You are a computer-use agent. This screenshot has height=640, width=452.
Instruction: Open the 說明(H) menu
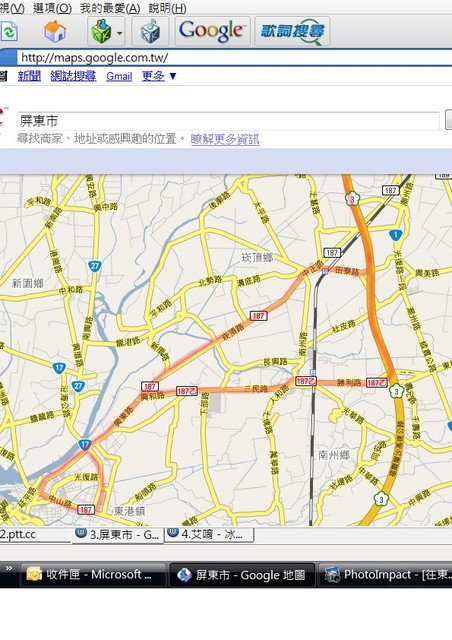(x=167, y=8)
